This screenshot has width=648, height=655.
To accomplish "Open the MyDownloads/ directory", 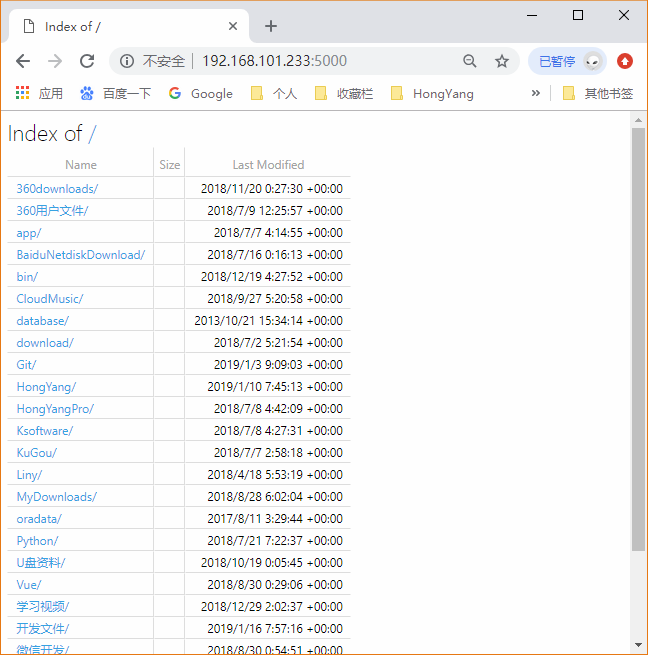I will pos(57,497).
